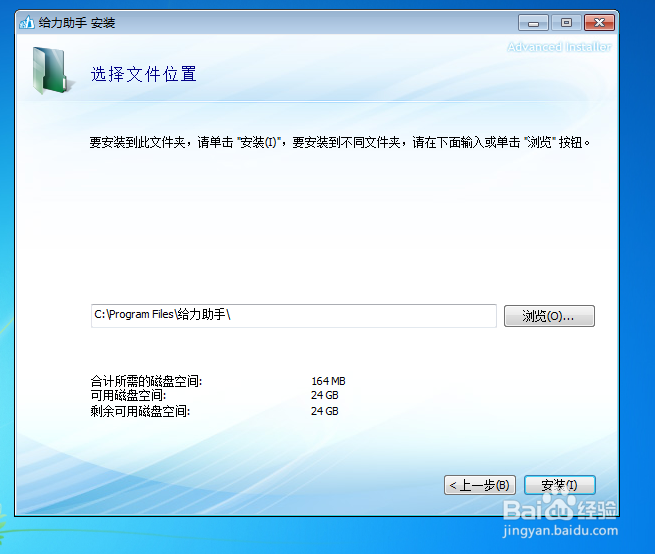Click the 安装(I) install button
This screenshot has height=554, width=655.
pyautogui.click(x=559, y=485)
